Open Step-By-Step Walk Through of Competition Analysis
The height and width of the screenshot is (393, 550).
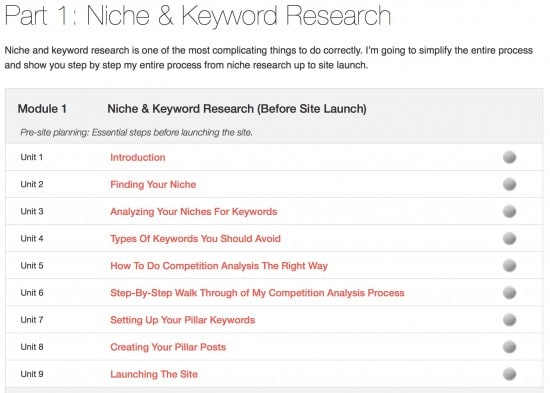coord(257,293)
